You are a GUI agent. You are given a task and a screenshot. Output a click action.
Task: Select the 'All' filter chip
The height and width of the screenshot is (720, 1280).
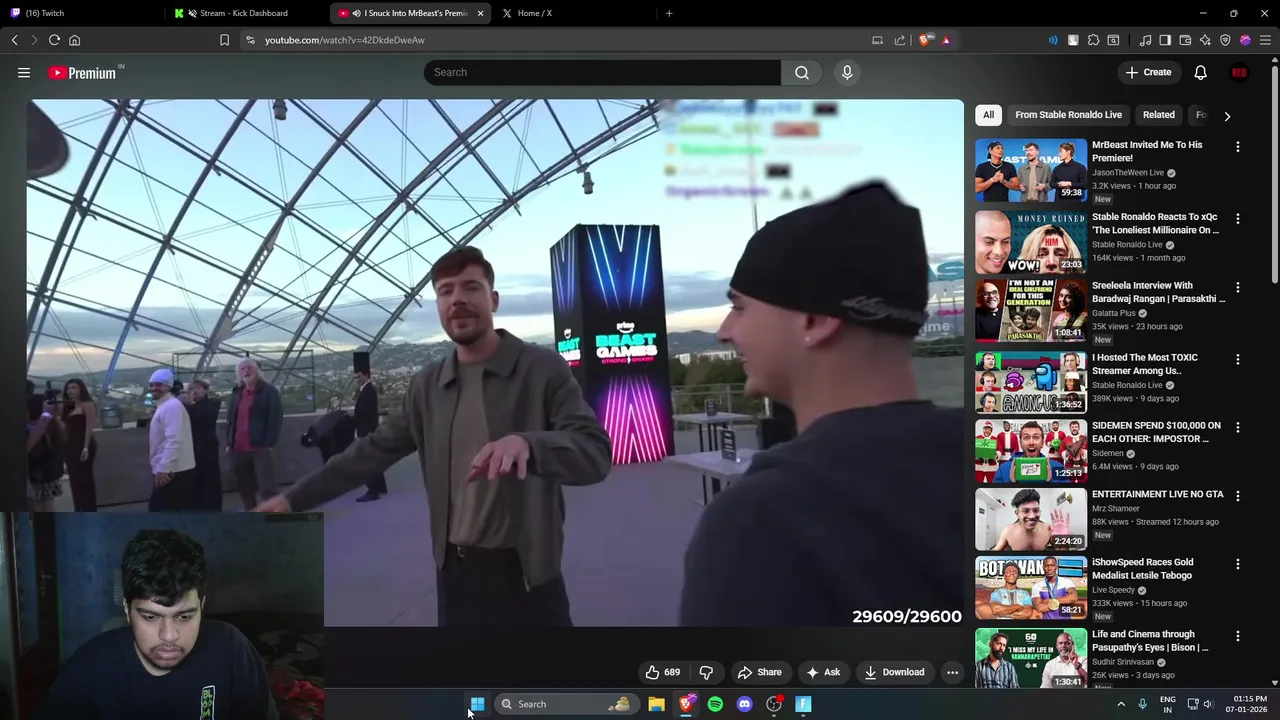click(x=988, y=115)
